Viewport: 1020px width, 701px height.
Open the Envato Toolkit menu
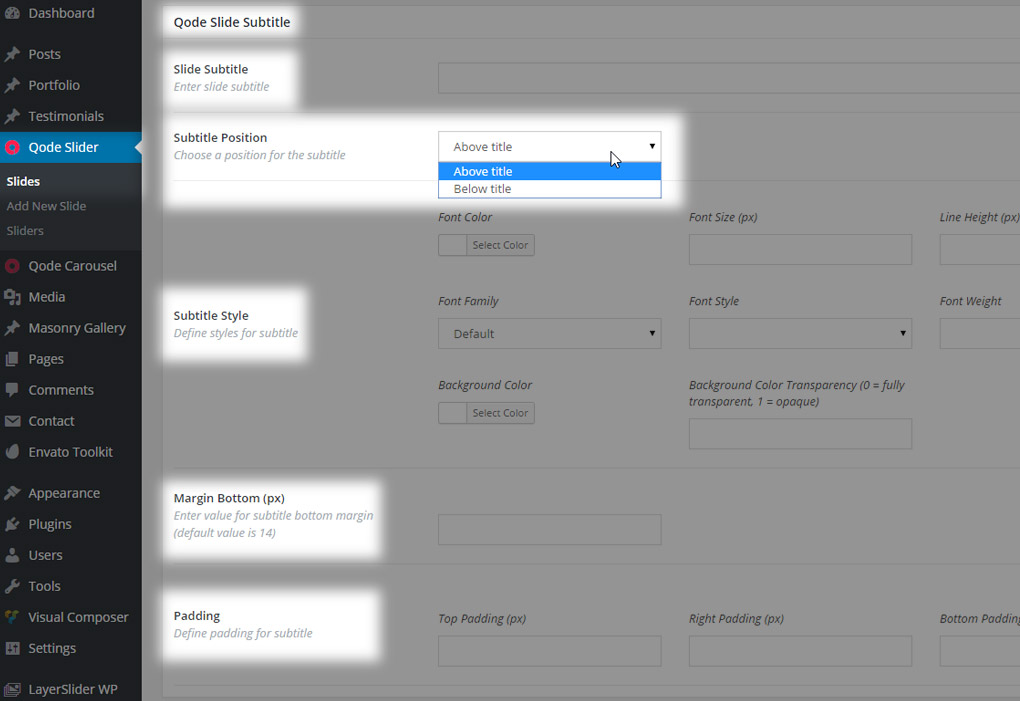[x=70, y=452]
